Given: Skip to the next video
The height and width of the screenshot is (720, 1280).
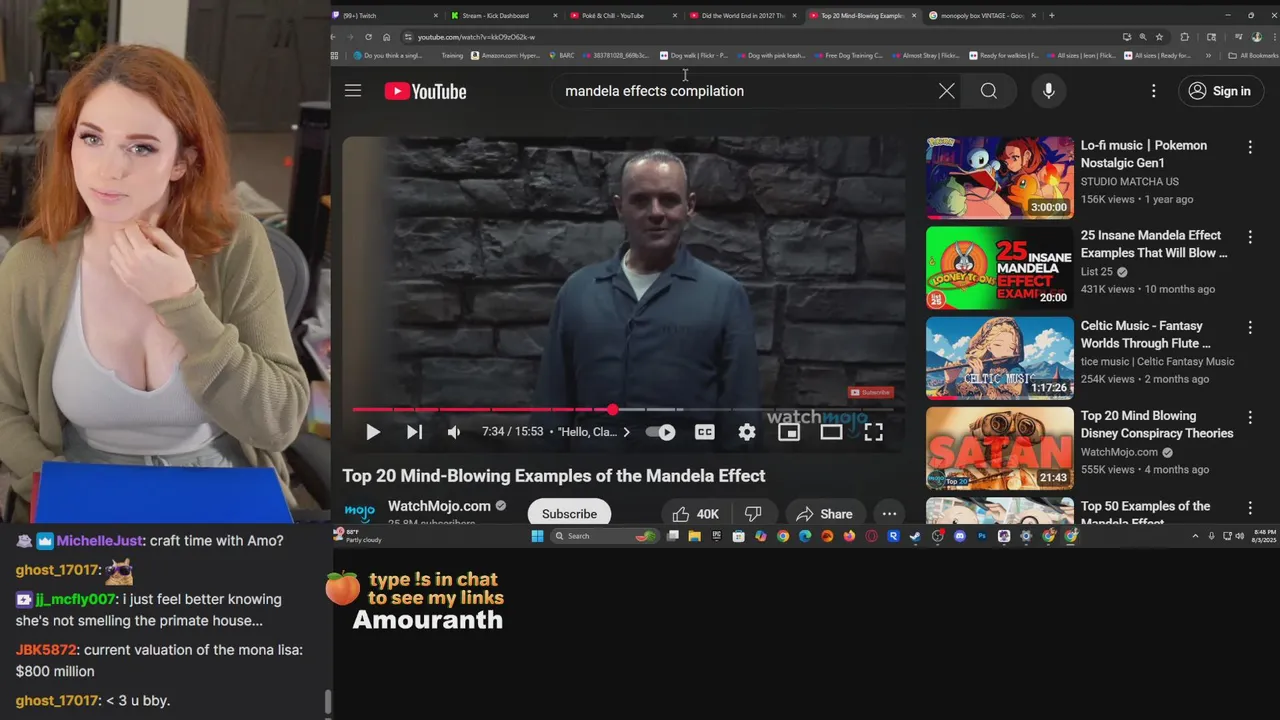Looking at the screenshot, I should pyautogui.click(x=414, y=432).
